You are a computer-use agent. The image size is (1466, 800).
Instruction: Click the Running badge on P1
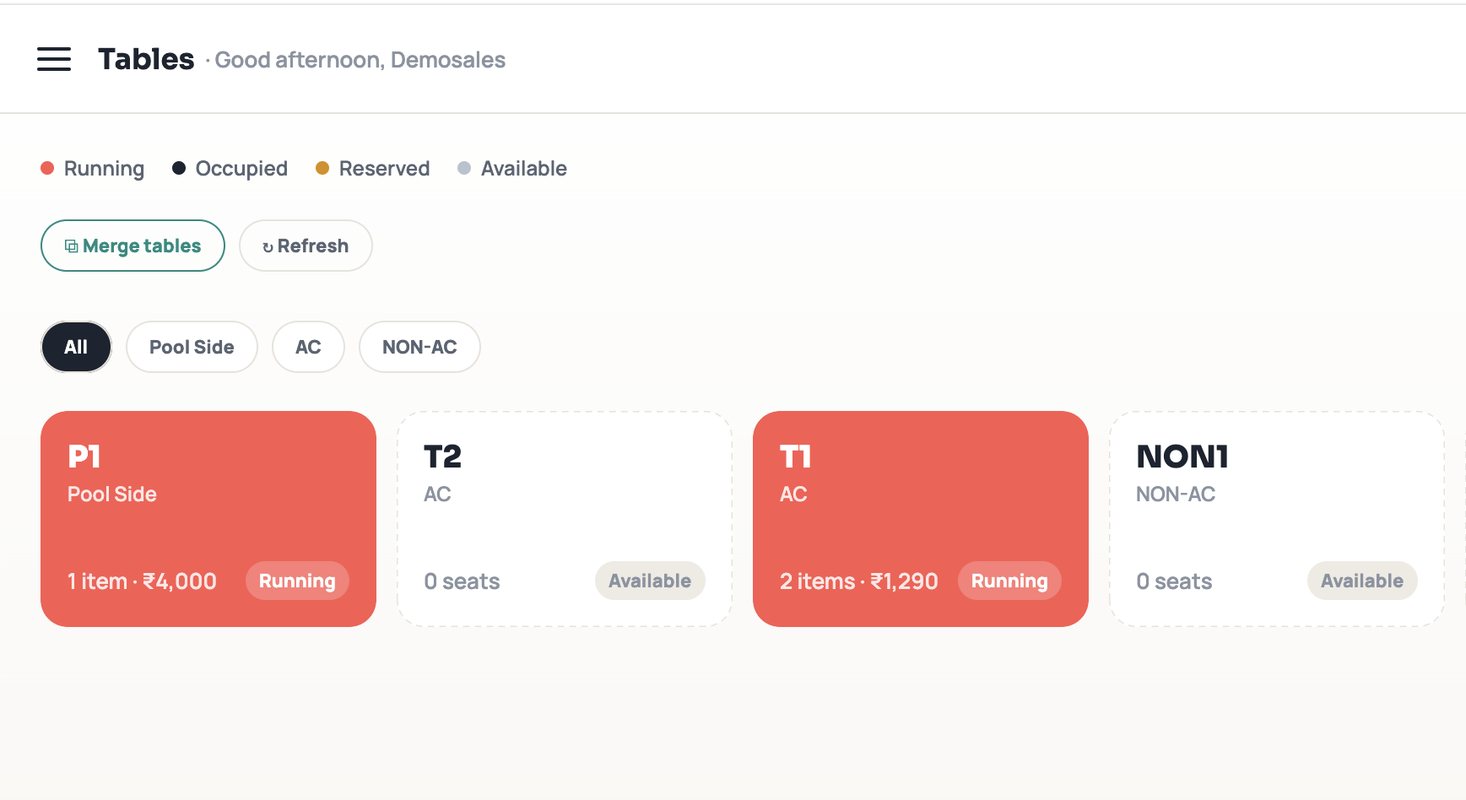(297, 581)
